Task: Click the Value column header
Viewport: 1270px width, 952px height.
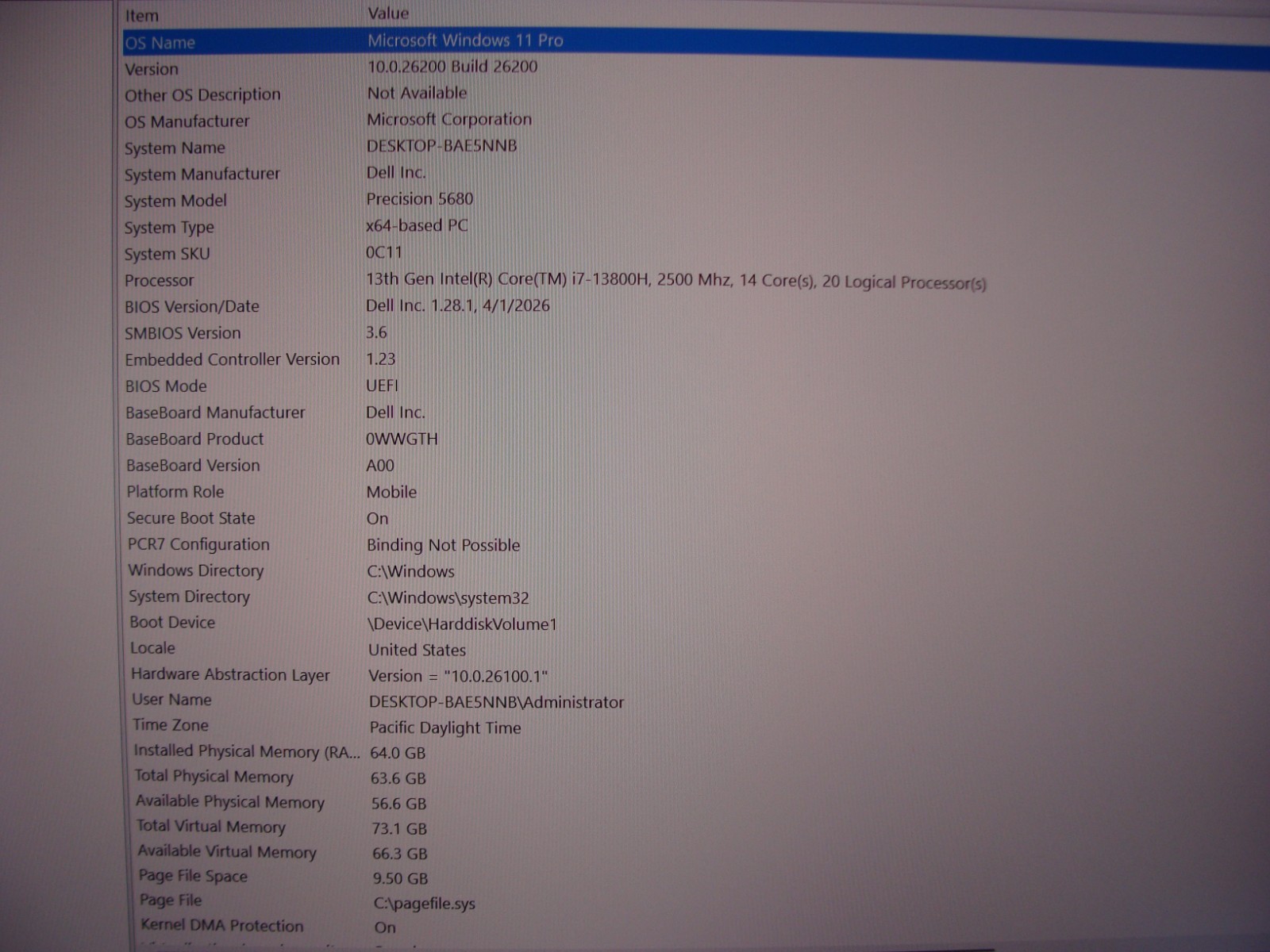Action: [x=388, y=13]
